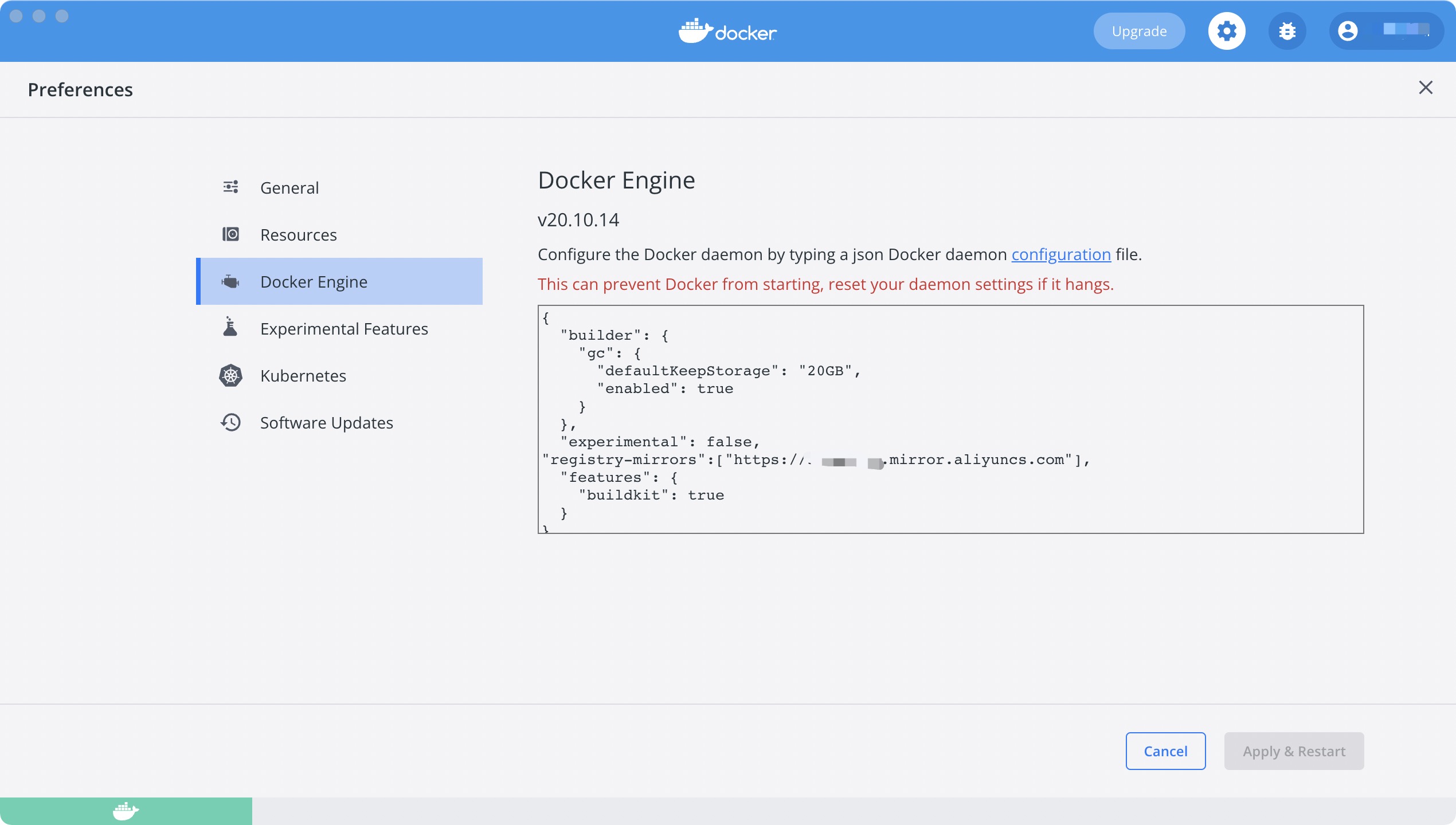Click the Cancel button
Screen dimensions: 1456x825
(x=1165, y=751)
